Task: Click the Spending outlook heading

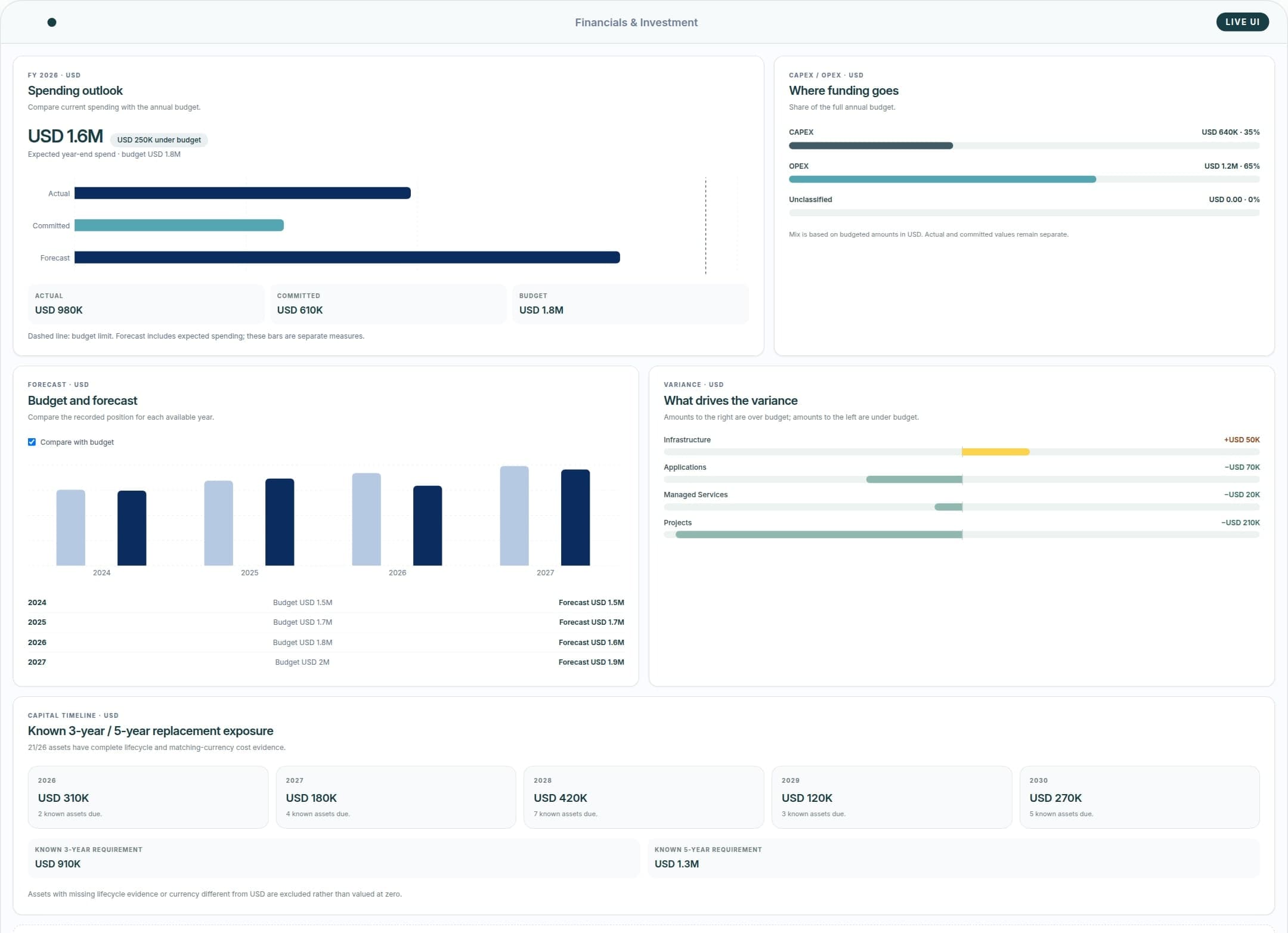Action: click(x=75, y=91)
